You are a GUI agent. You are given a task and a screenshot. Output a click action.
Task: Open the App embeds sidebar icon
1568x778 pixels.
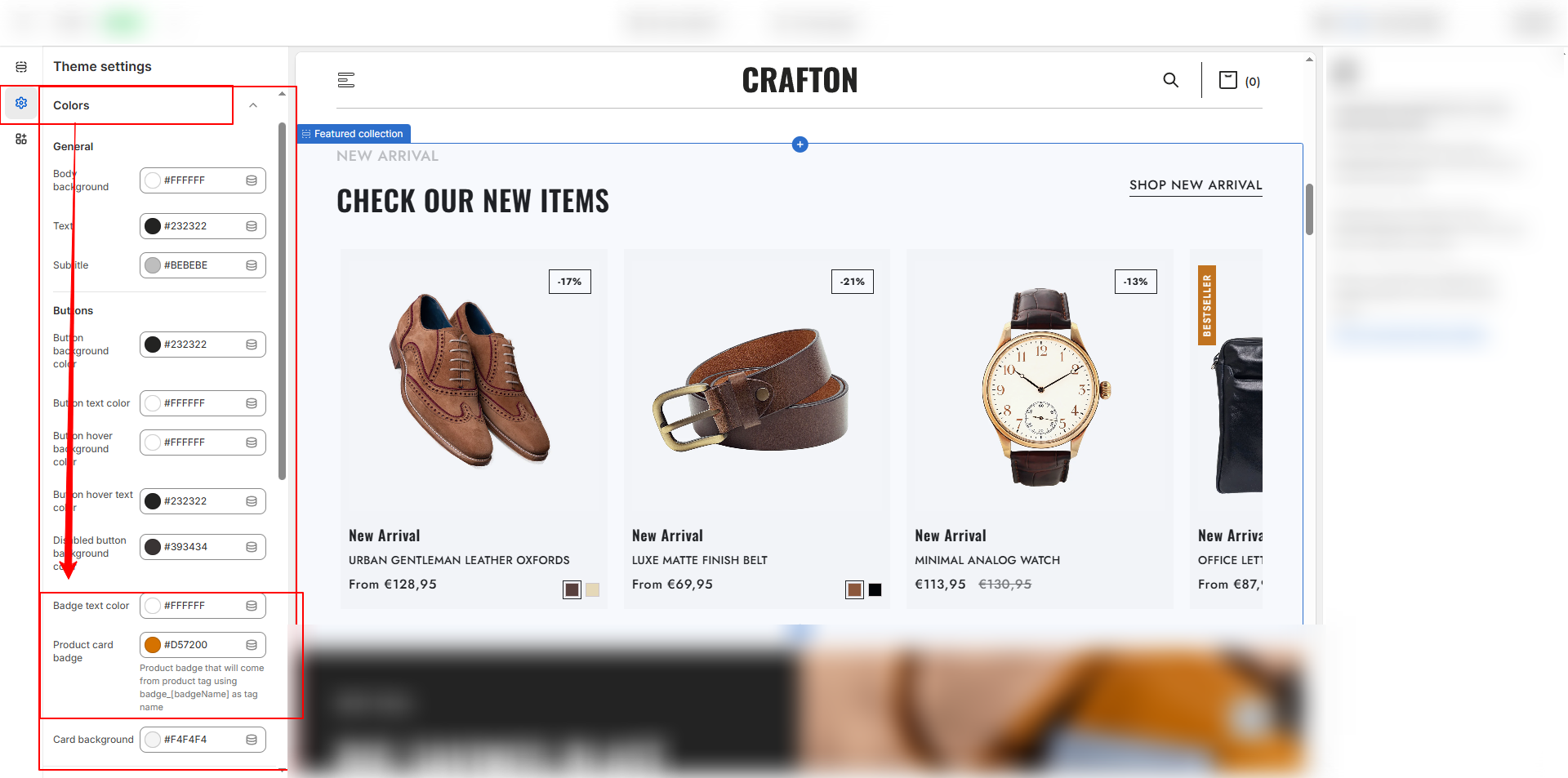tap(21, 139)
